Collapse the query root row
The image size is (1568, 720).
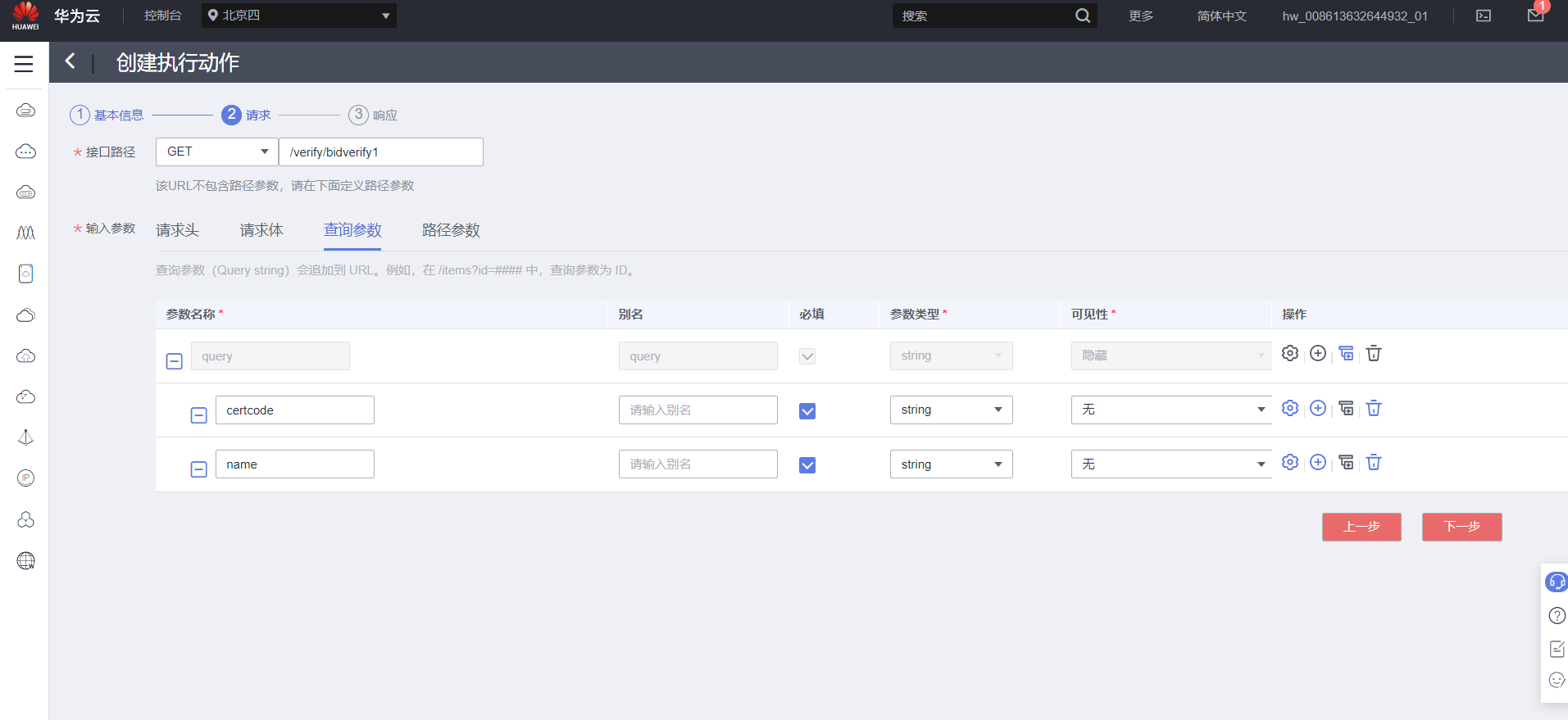pos(175,361)
